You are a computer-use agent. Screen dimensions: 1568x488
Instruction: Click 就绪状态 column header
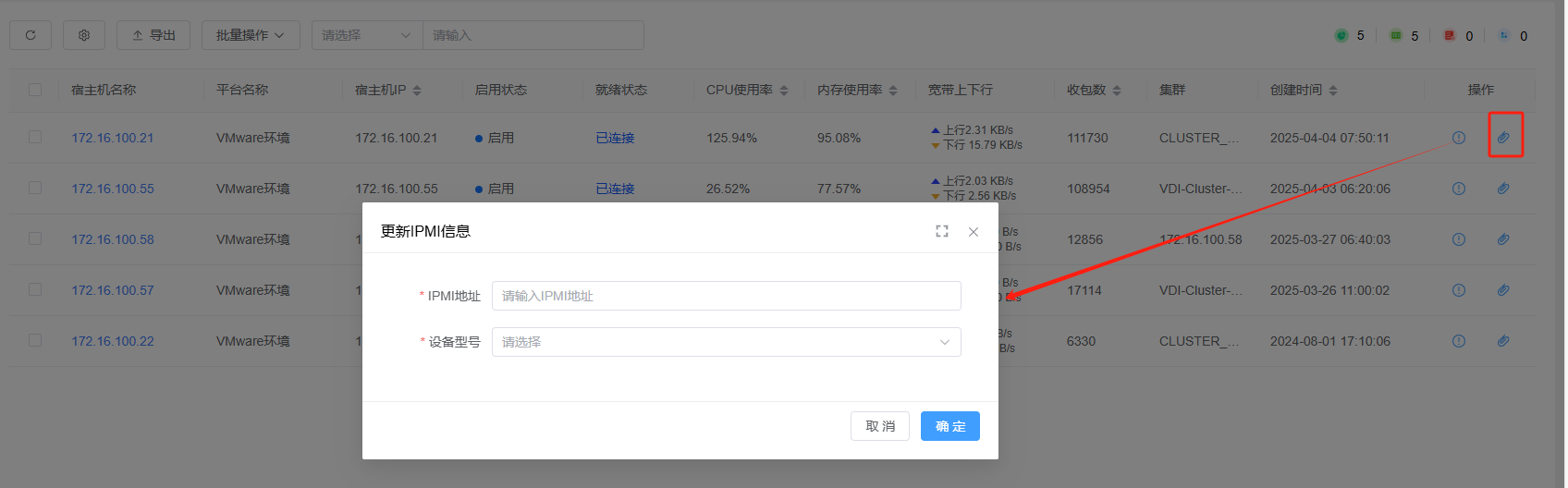coord(621,90)
